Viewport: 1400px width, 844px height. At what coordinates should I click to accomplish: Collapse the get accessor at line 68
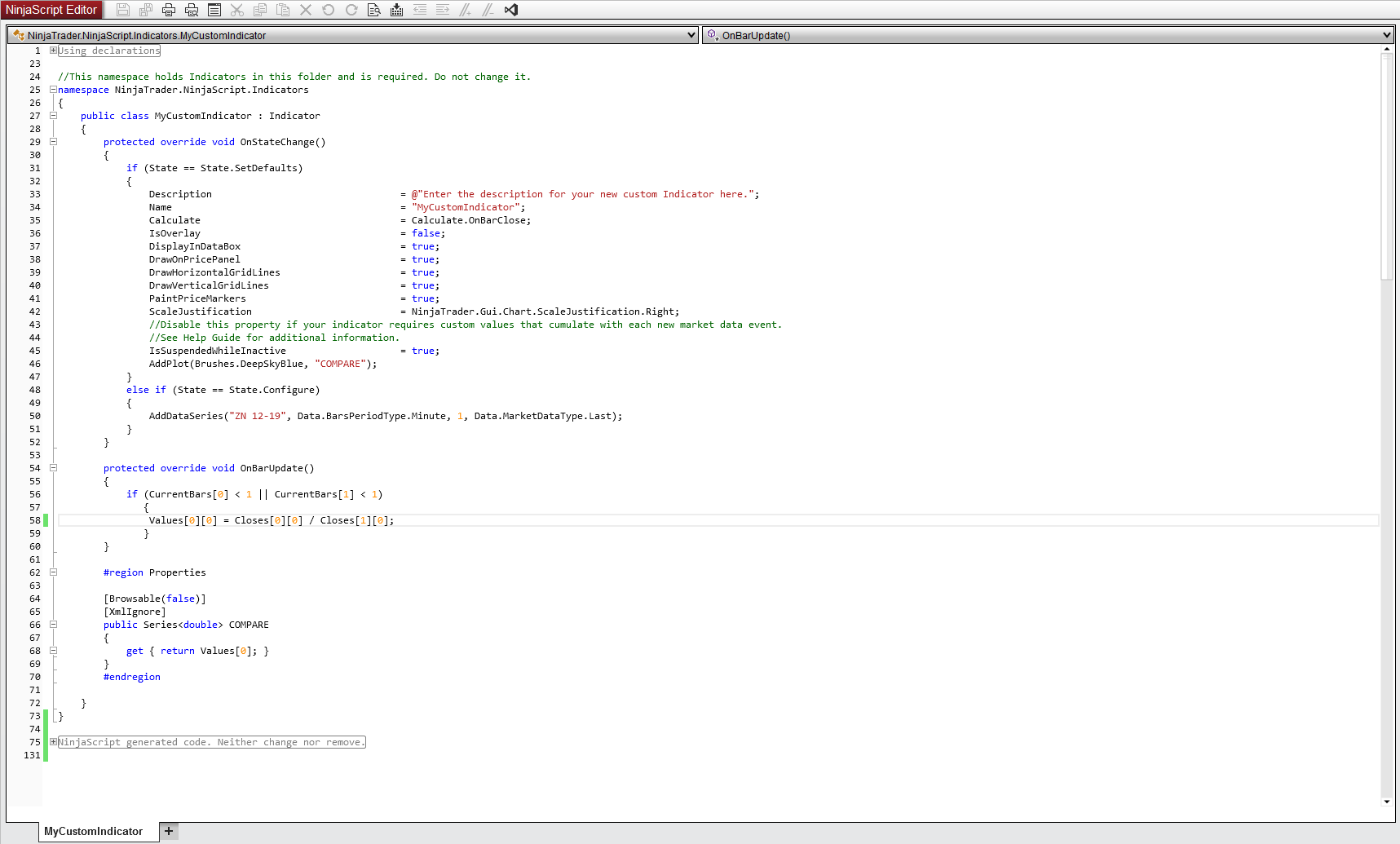coord(53,651)
